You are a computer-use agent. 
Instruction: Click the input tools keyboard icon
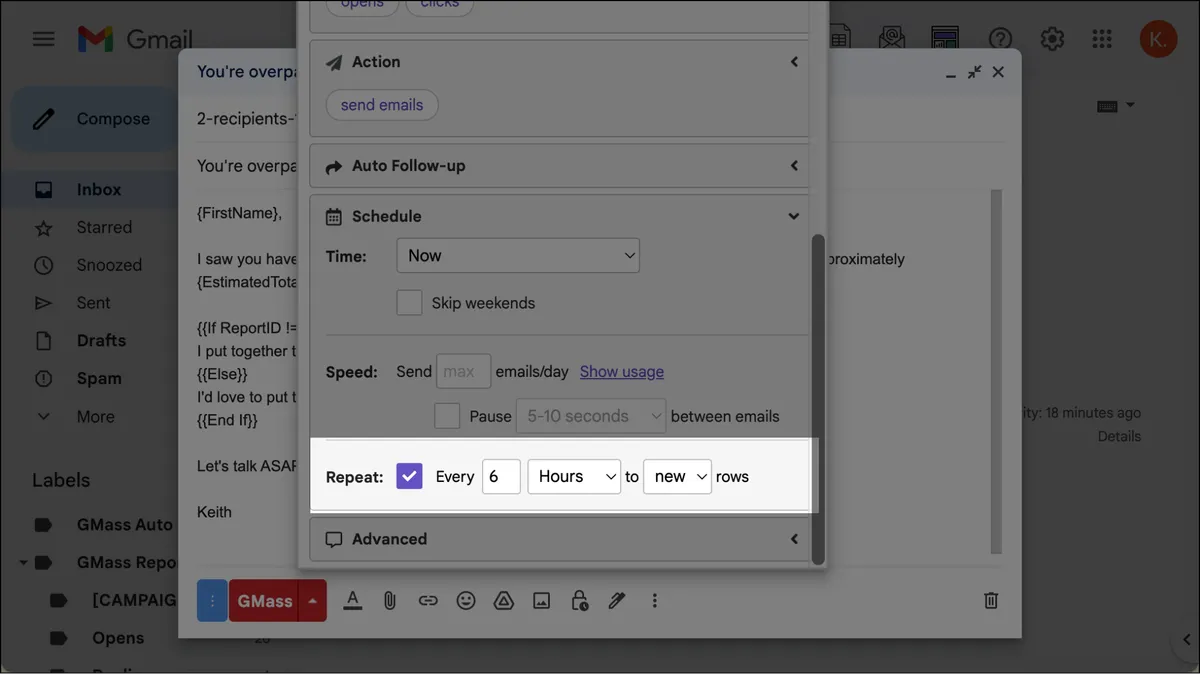click(1107, 106)
